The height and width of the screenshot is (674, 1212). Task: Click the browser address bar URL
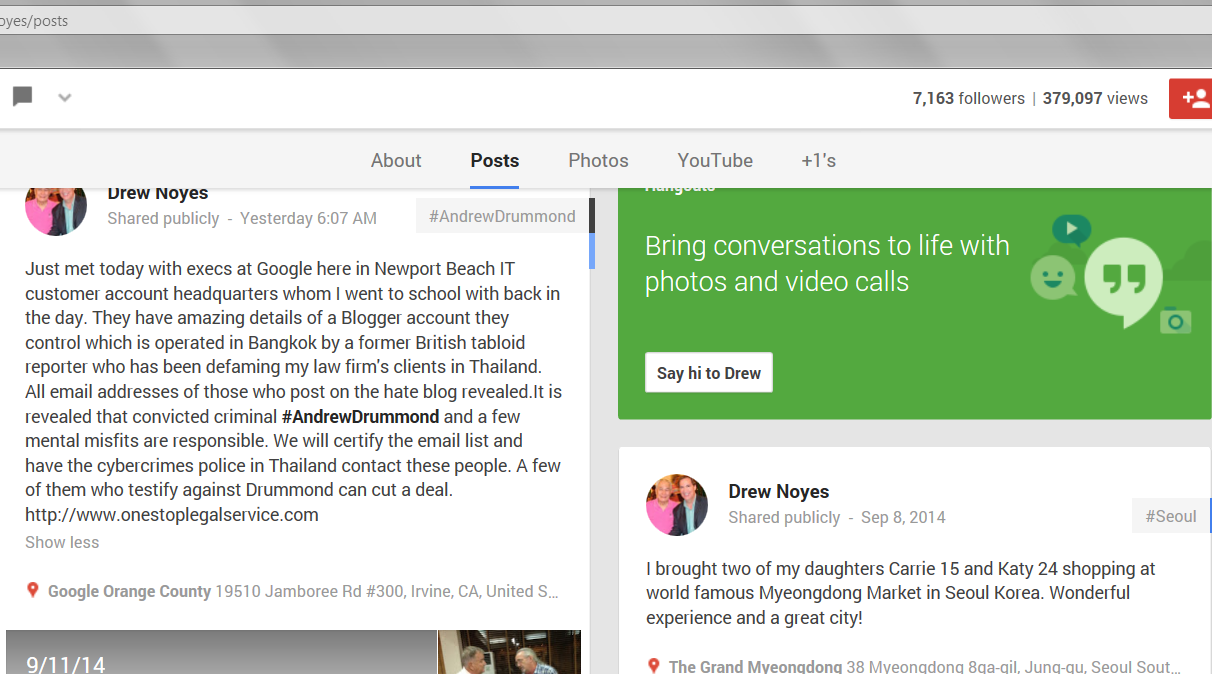point(35,20)
